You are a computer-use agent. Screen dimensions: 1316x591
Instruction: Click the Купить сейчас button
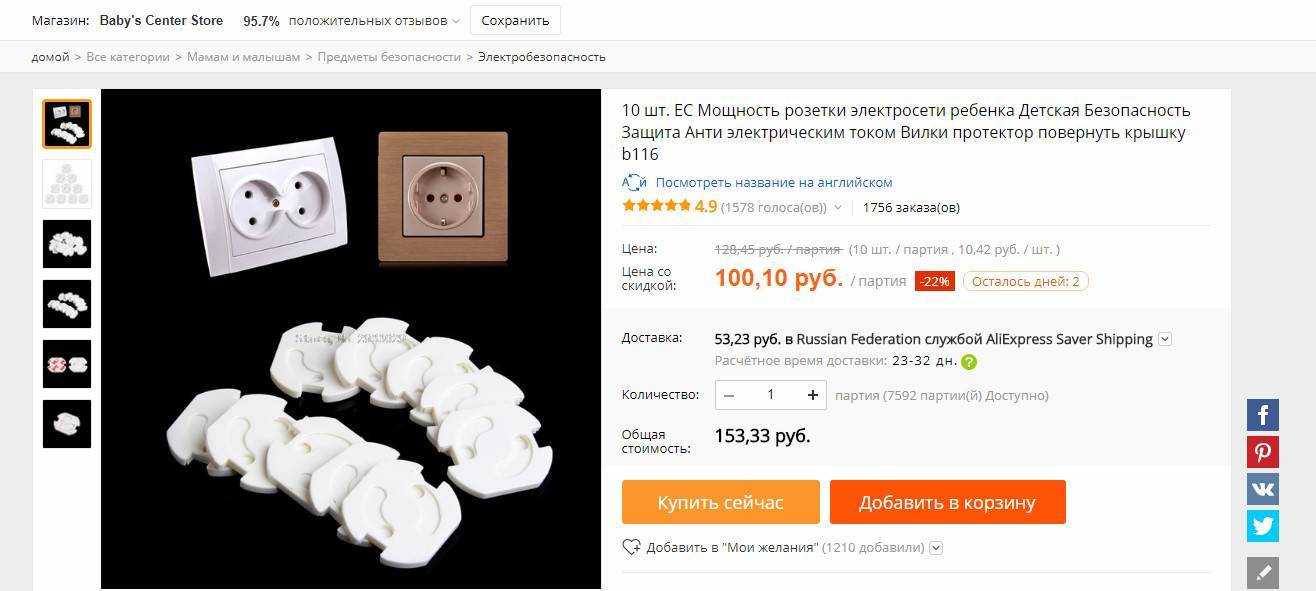point(721,502)
